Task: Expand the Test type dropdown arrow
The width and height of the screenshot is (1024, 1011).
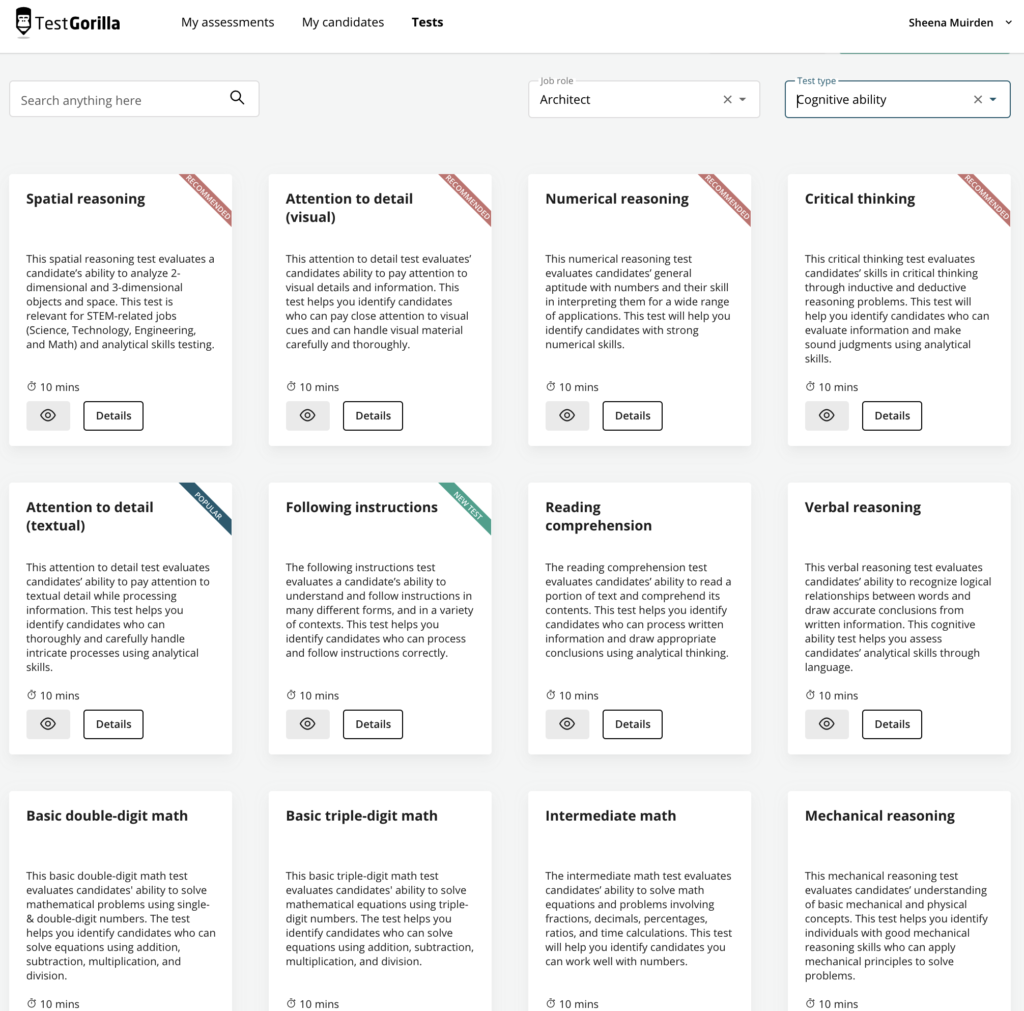Action: pos(993,99)
